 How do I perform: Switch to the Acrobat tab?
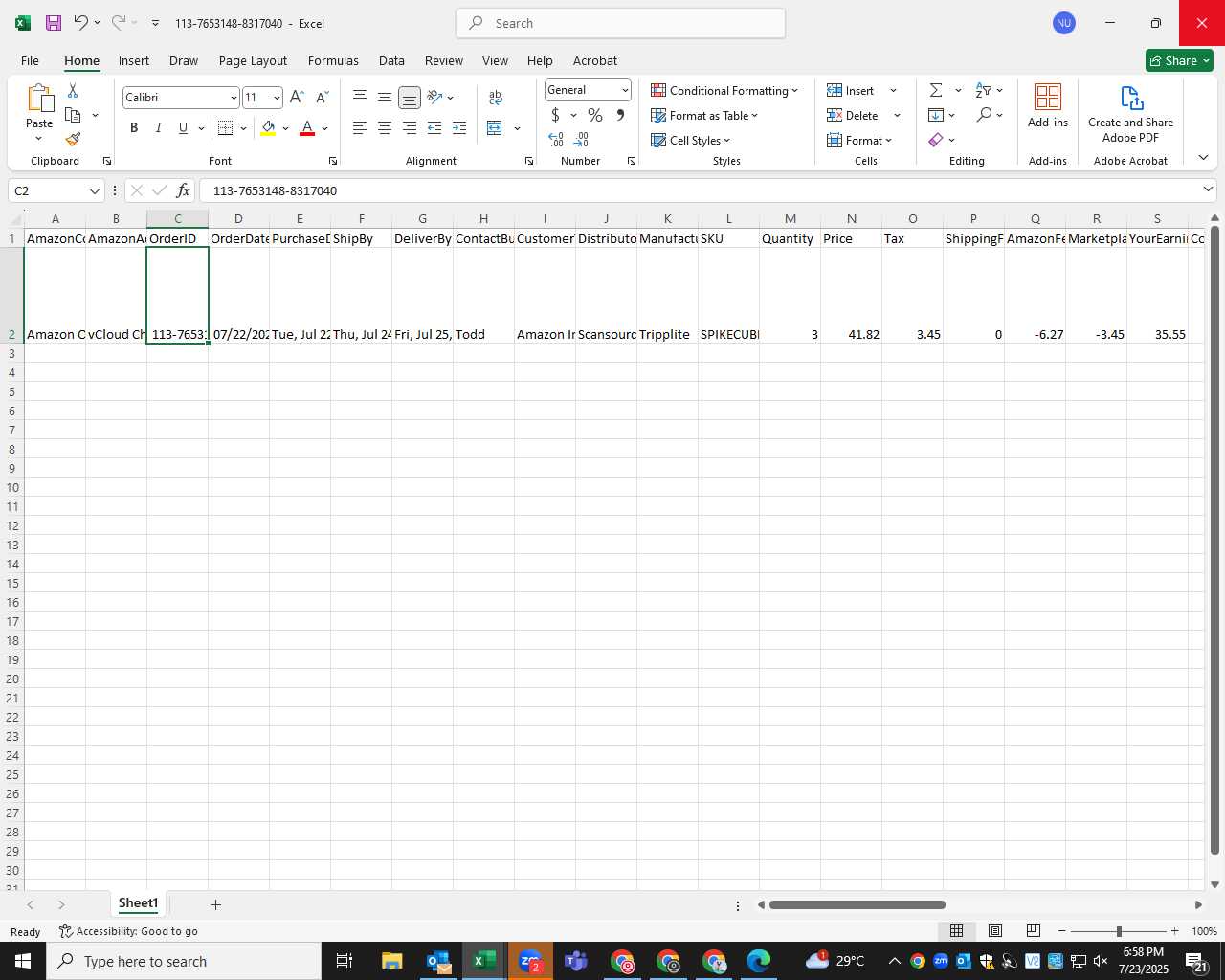pos(595,60)
